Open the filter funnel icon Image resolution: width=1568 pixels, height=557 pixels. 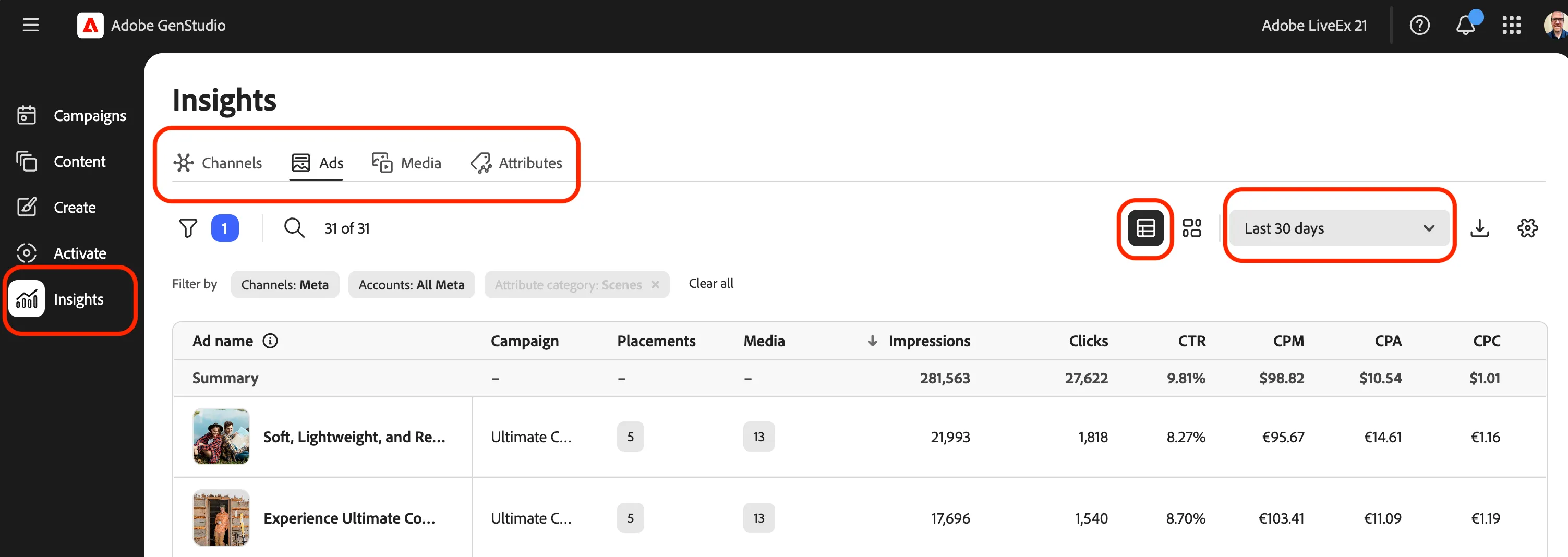point(188,228)
